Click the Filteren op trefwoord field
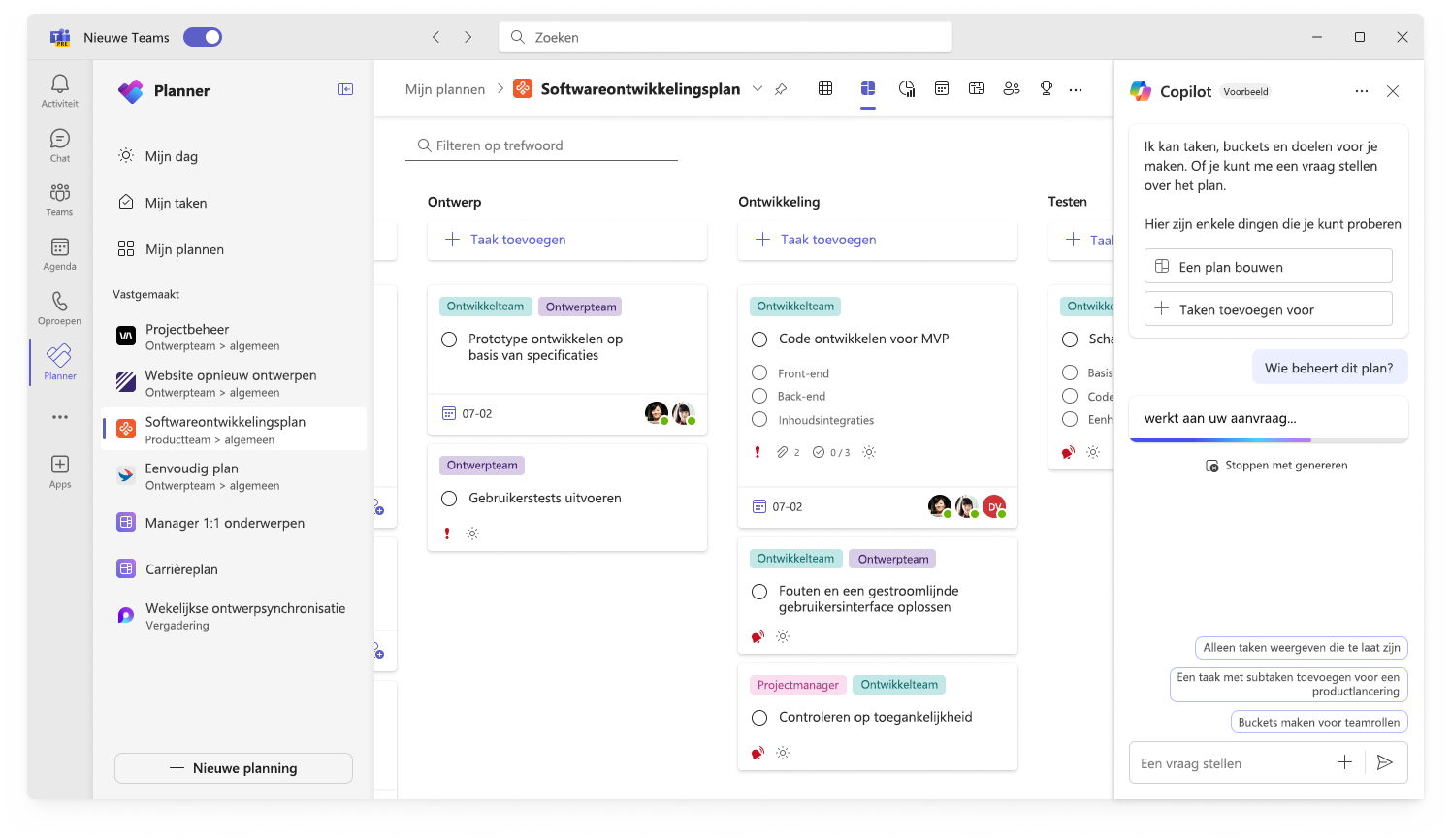The height and width of the screenshot is (840, 1451). point(541,145)
